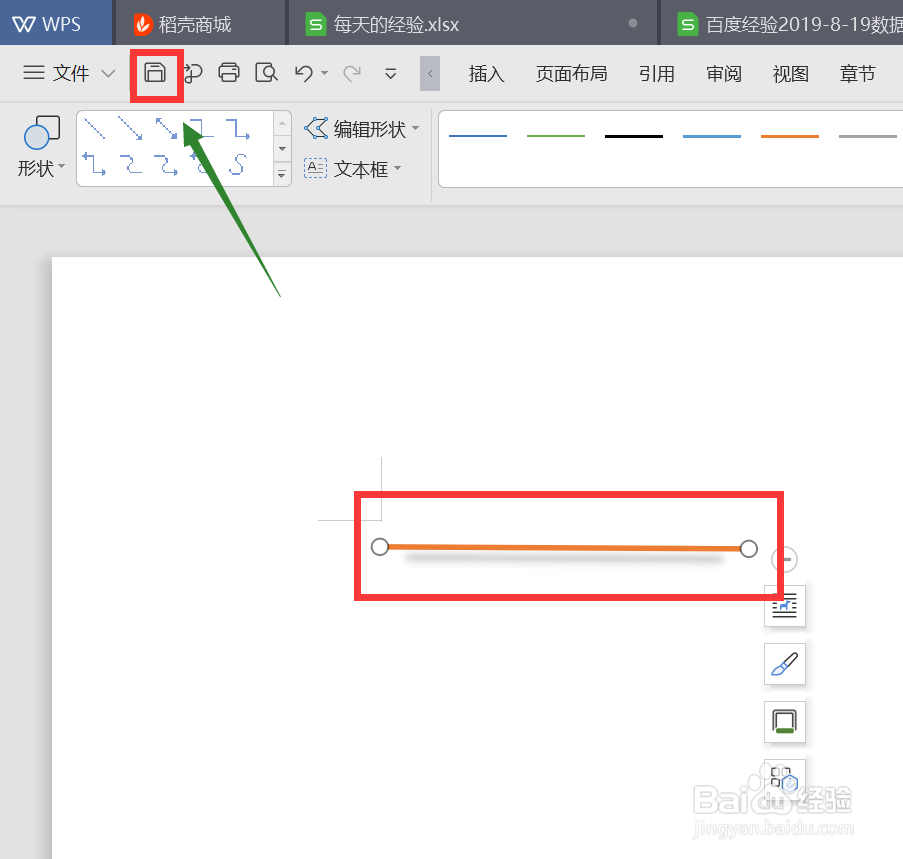Viewport: 903px width, 859px height.
Task: Open shape outline floating button
Action: tap(784, 721)
